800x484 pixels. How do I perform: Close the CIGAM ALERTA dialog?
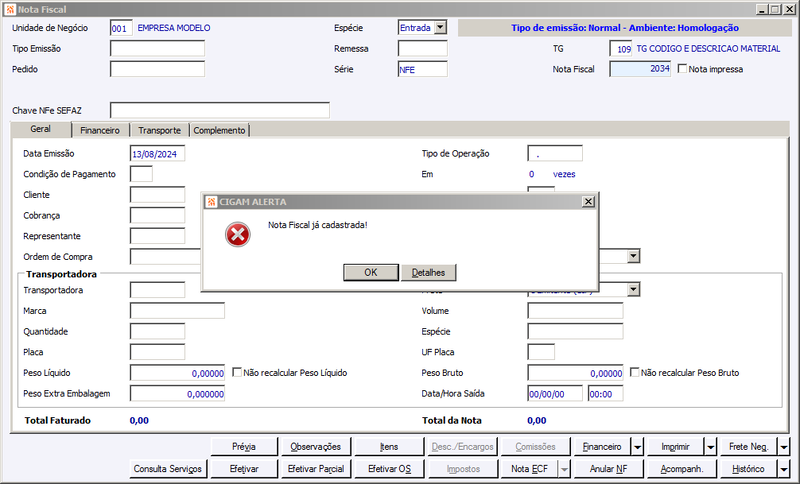588,201
